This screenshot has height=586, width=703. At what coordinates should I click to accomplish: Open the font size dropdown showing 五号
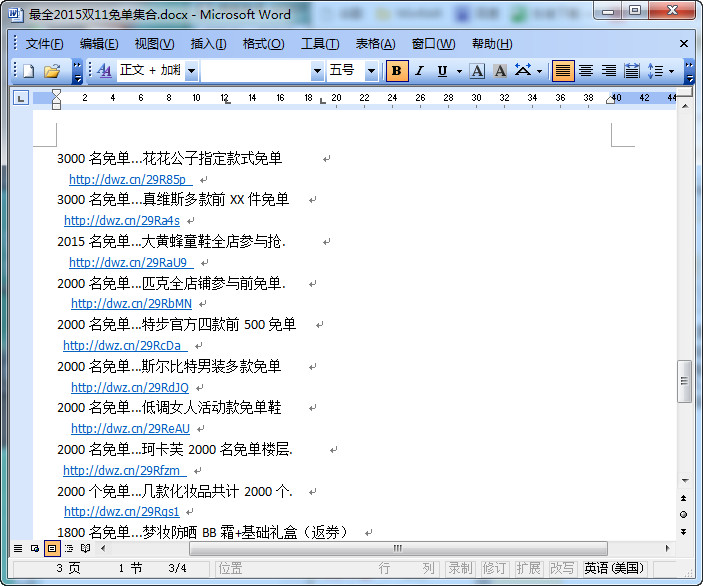coord(371,71)
